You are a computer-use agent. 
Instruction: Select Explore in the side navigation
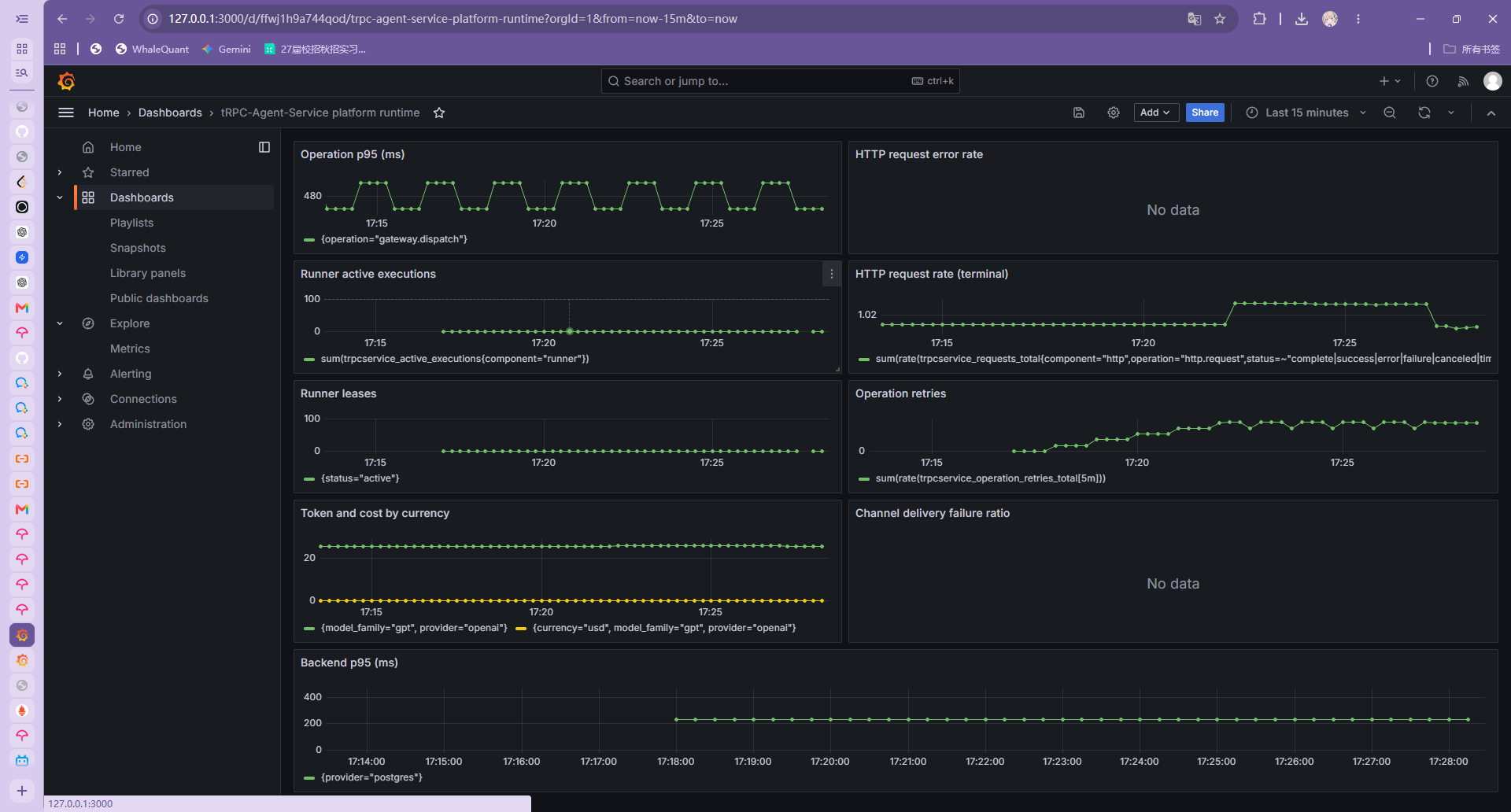130,323
